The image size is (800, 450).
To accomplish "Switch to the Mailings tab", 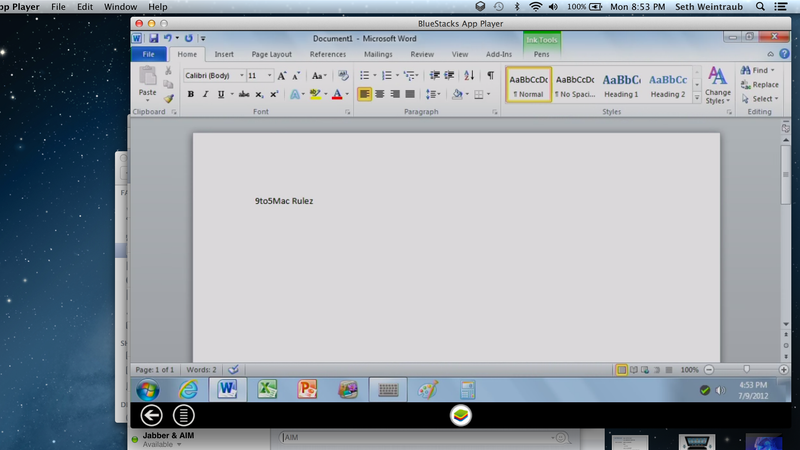I will click(x=378, y=54).
